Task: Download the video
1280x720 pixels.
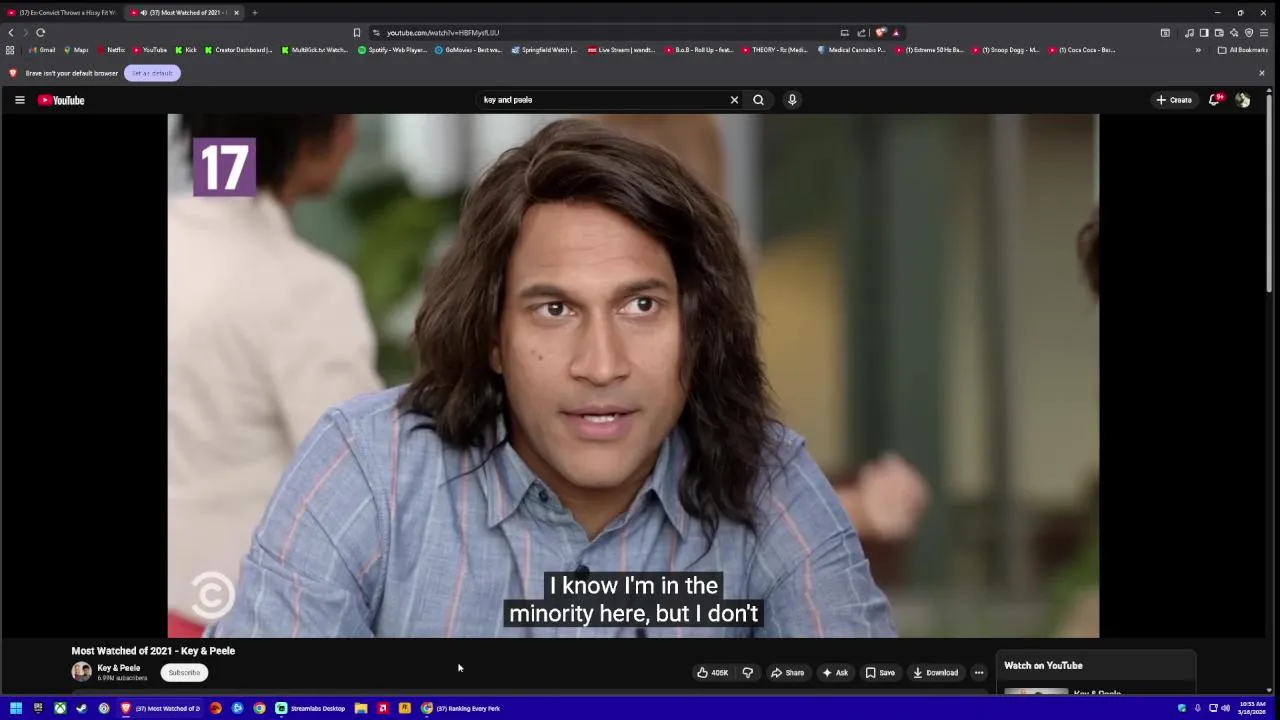Action: tap(936, 673)
